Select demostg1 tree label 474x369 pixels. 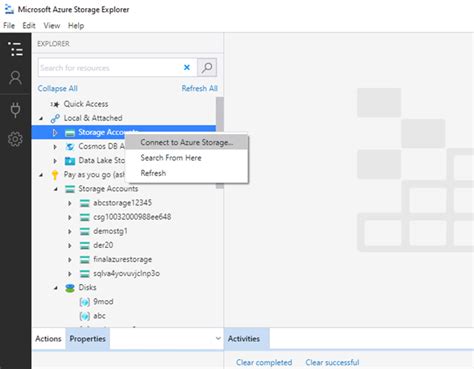(110, 231)
